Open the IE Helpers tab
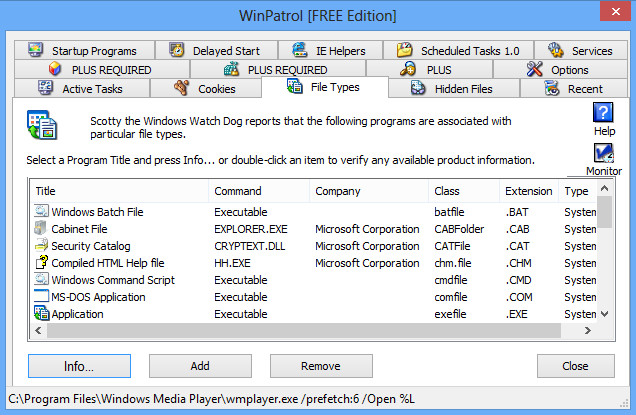 330,50
